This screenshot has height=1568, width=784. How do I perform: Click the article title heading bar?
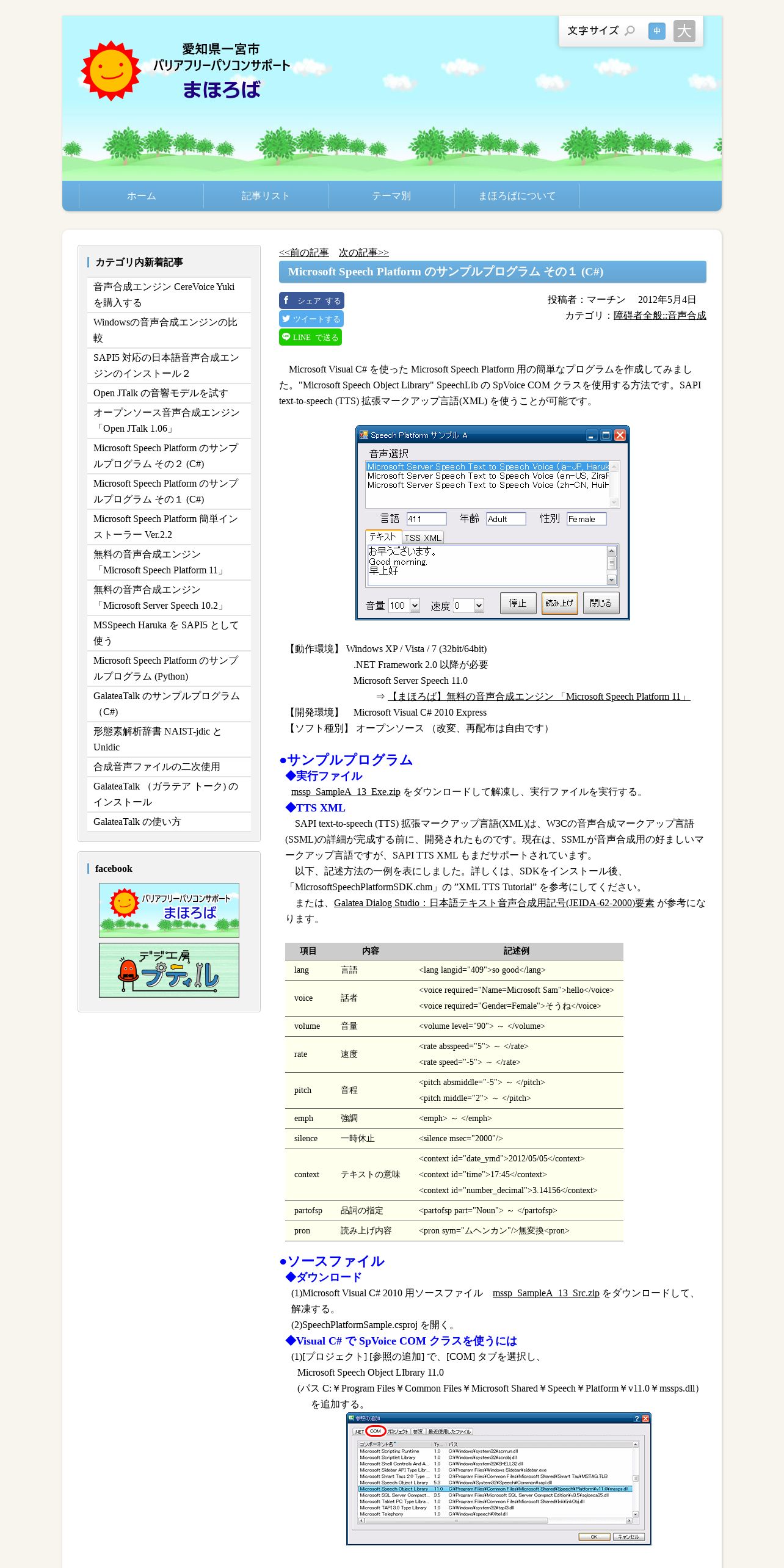coord(493,272)
